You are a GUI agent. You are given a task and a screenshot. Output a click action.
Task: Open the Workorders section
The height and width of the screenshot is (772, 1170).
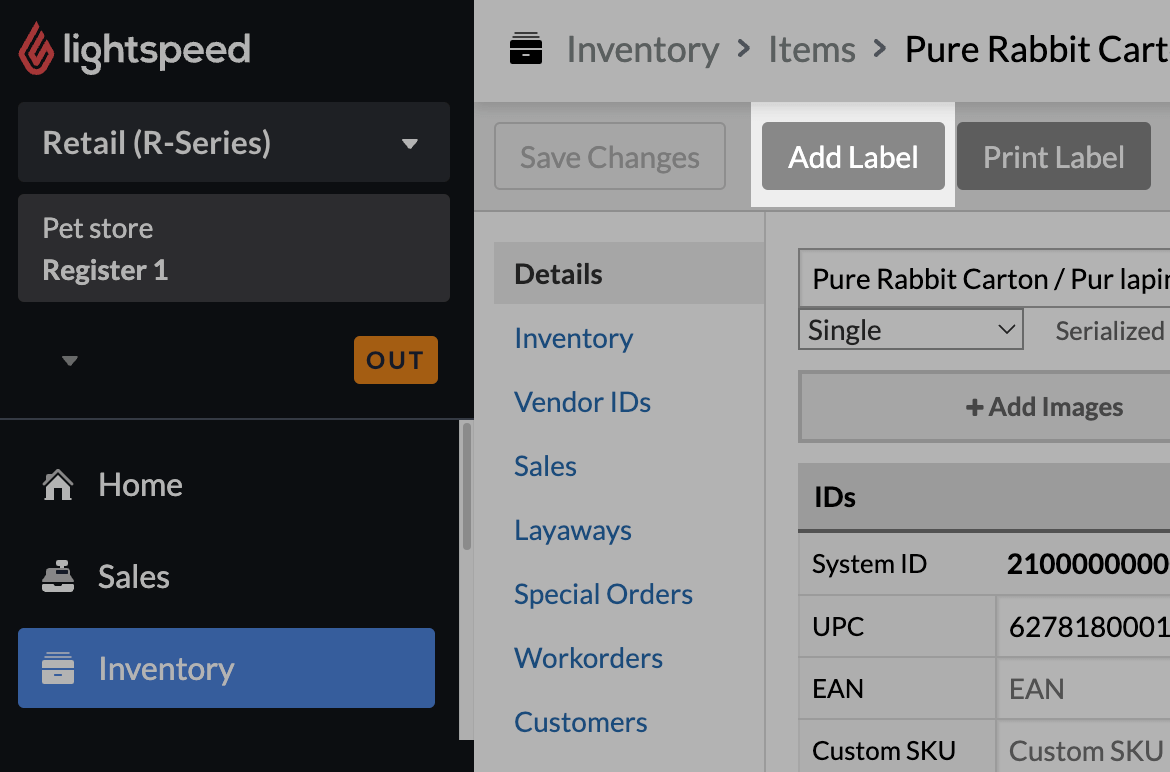tap(588, 658)
